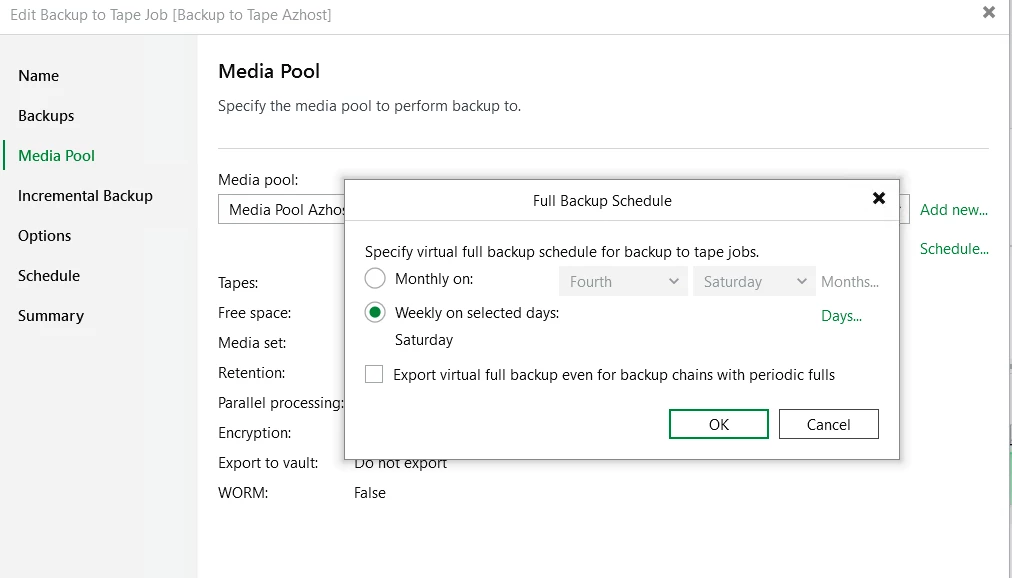The image size is (1012, 578).
Task: Go to the Backups step
Action: (x=46, y=116)
